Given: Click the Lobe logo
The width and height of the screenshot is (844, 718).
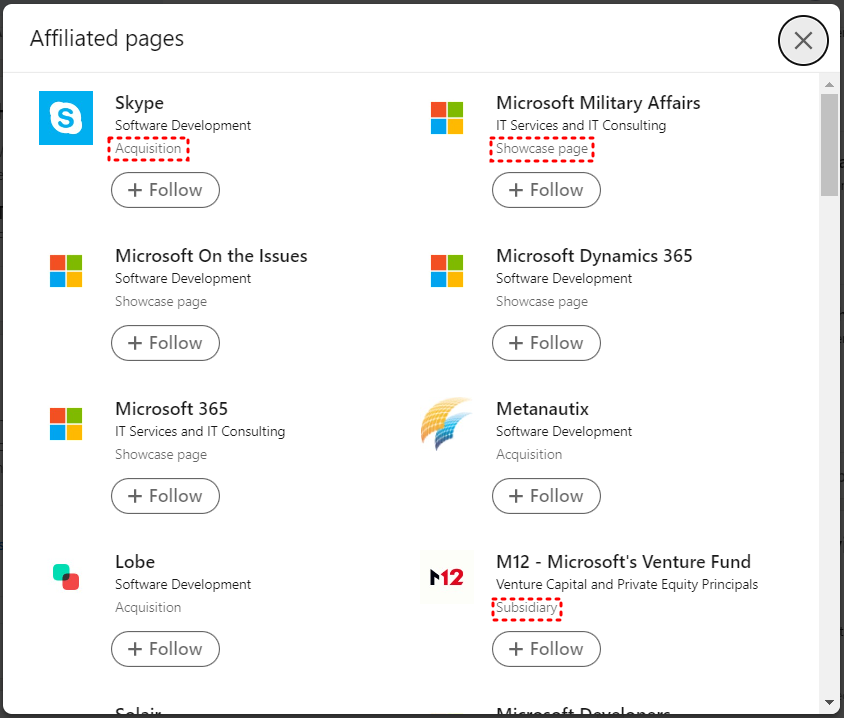Looking at the screenshot, I should 66,576.
